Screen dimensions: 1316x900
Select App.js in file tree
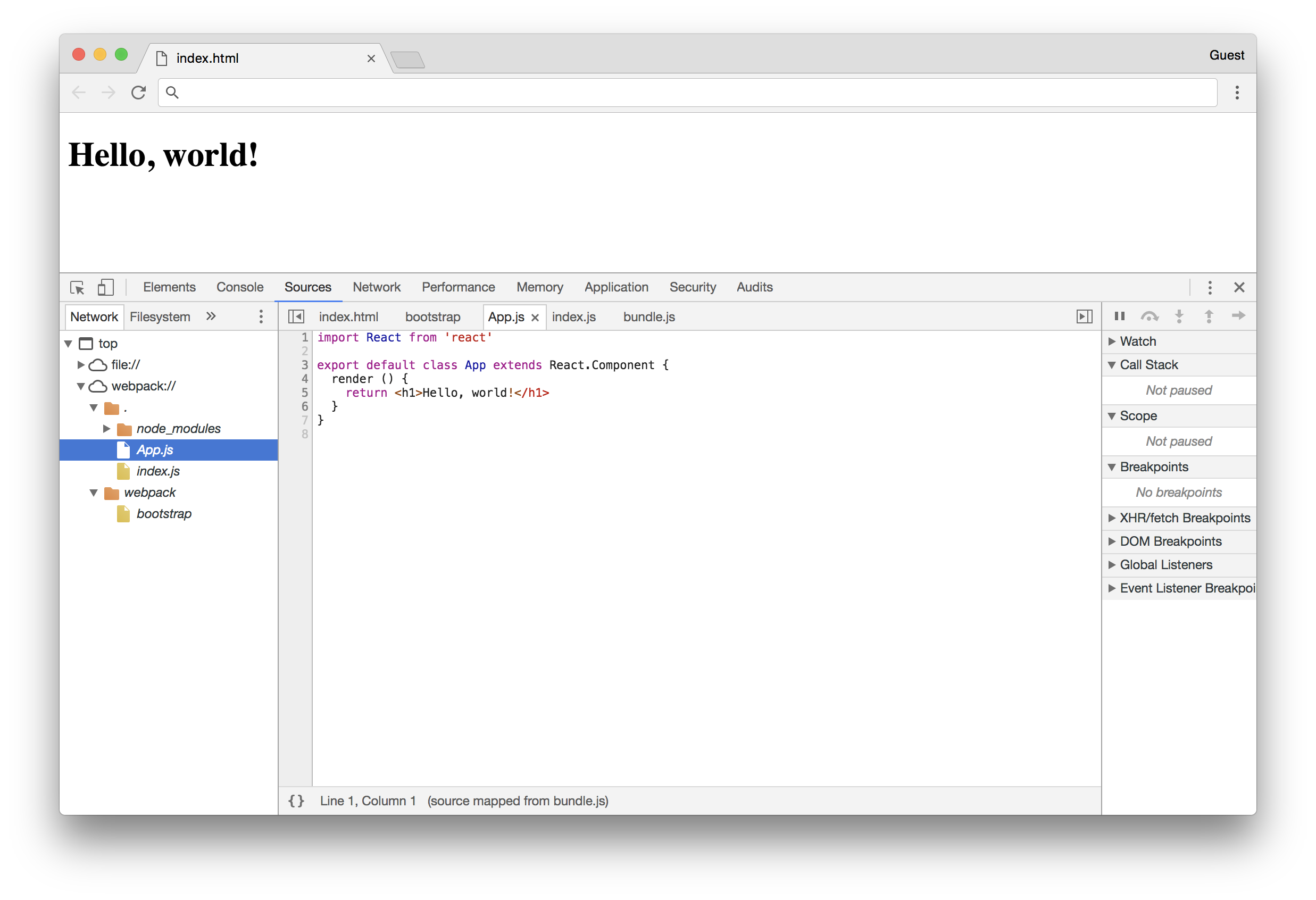coord(169,451)
